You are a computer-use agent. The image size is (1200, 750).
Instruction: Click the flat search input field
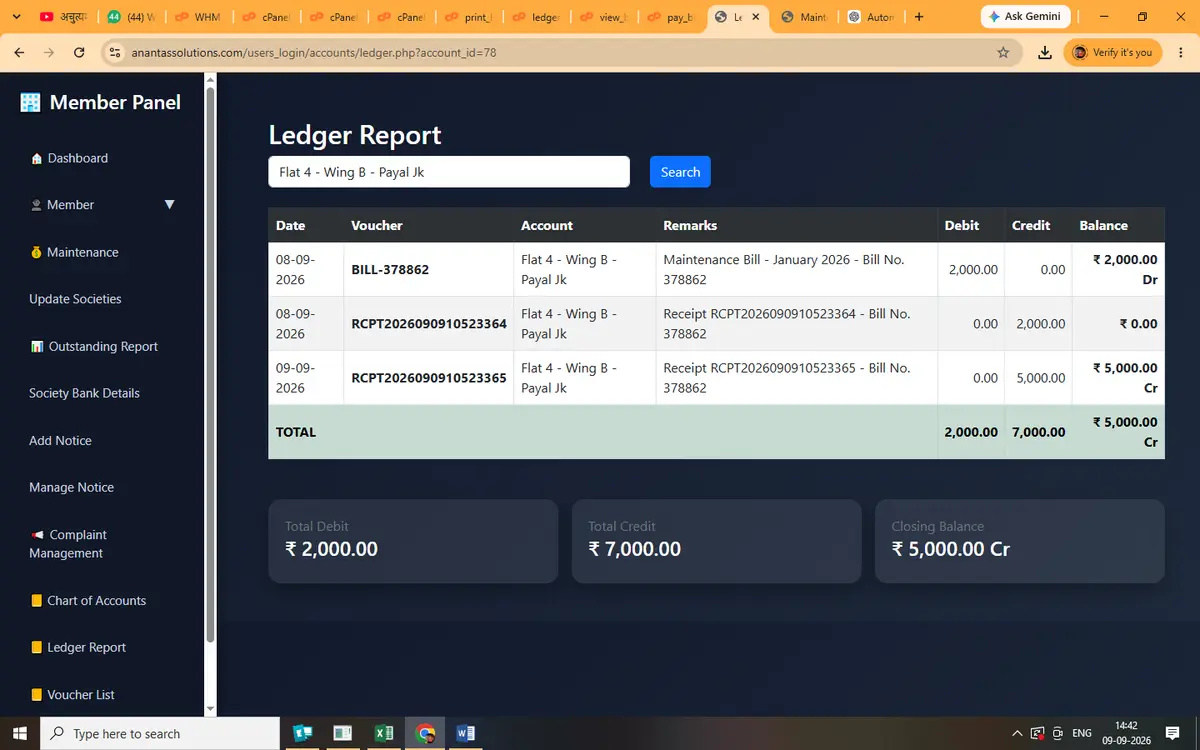click(x=449, y=172)
